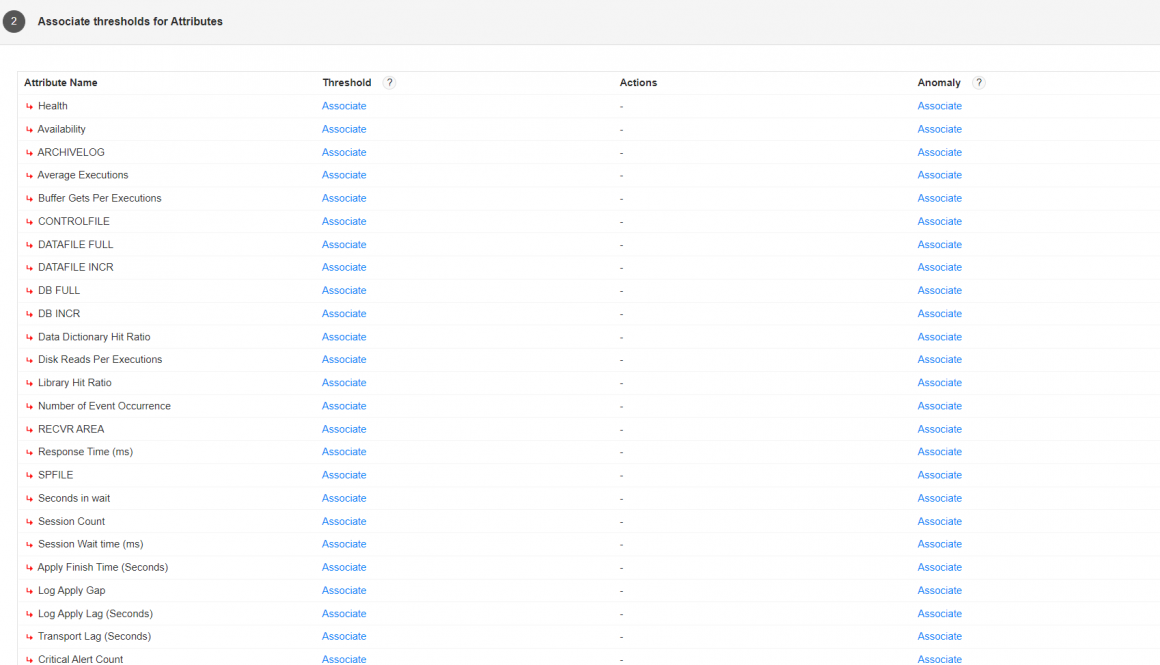Associate an anomaly for Session Count
The height and width of the screenshot is (665, 1160).
(939, 521)
